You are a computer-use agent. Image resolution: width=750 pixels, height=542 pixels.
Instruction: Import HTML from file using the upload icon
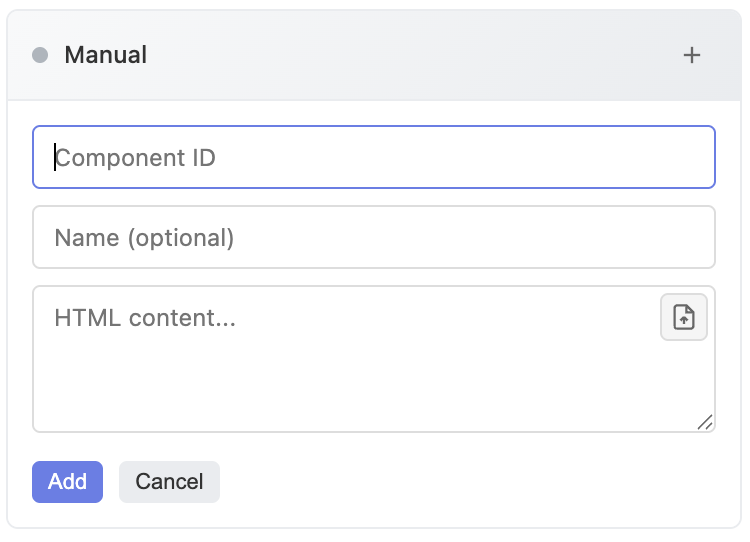point(684,318)
